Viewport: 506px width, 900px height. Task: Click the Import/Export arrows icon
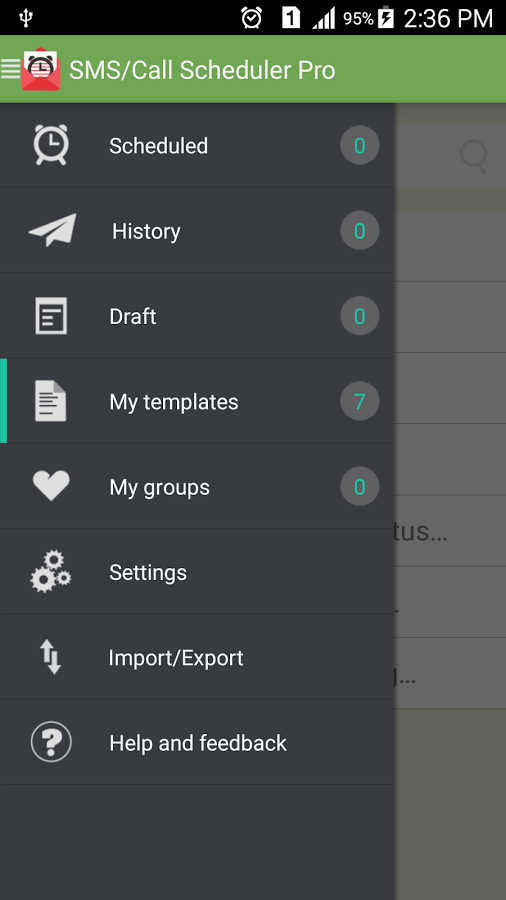50,657
